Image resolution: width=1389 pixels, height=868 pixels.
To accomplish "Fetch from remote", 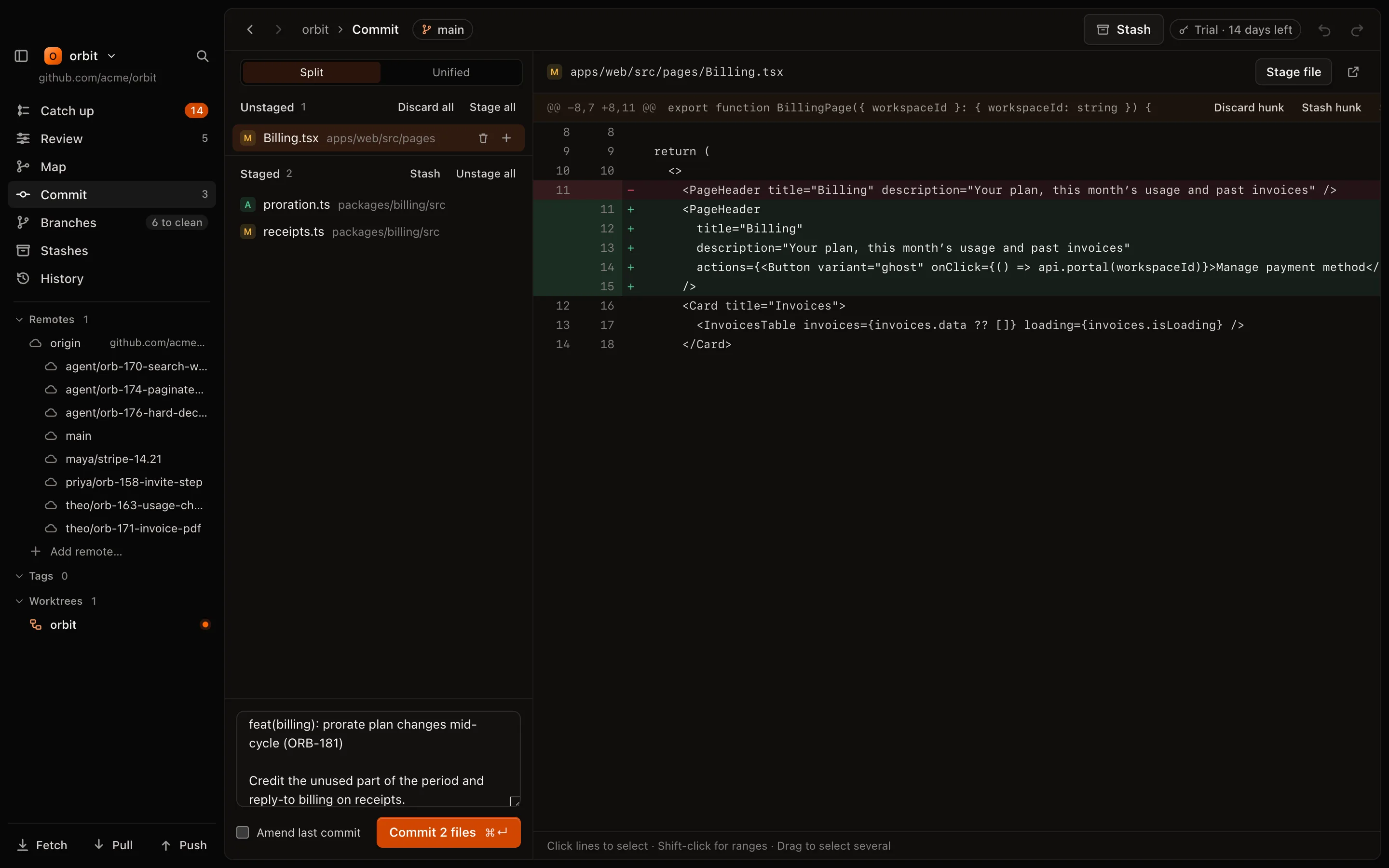I will point(42,845).
